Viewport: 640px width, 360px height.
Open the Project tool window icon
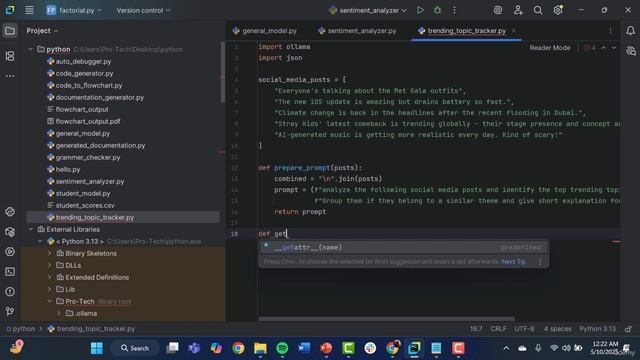[x=10, y=31]
